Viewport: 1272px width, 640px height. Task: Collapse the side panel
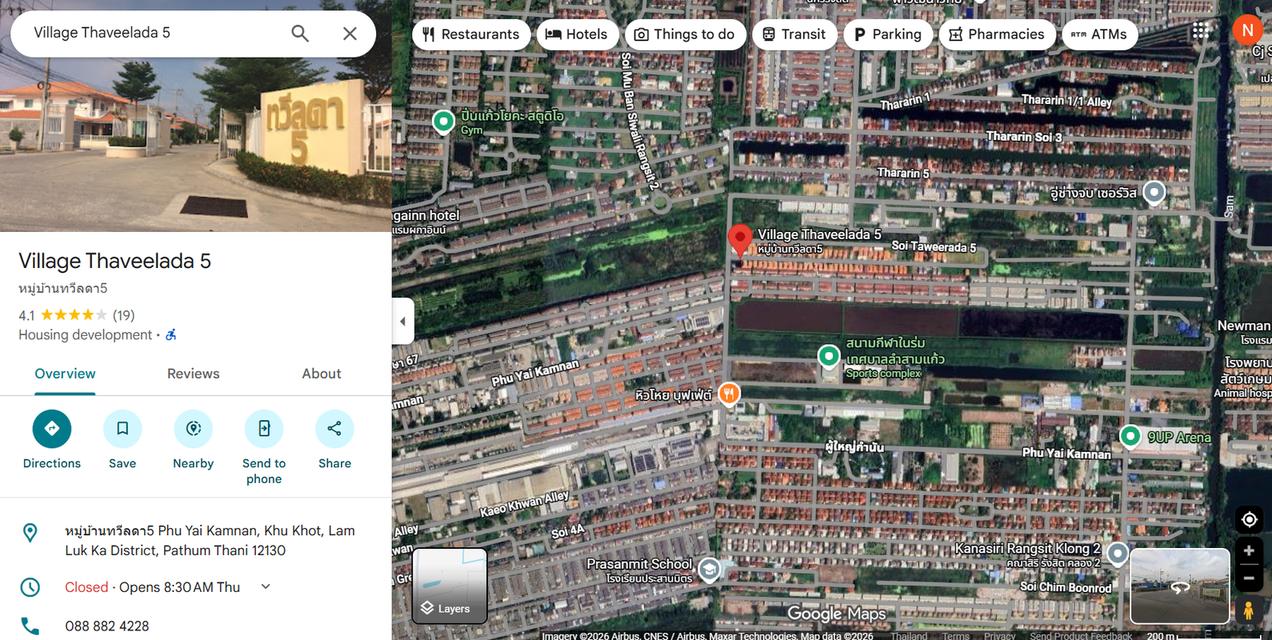coord(403,321)
